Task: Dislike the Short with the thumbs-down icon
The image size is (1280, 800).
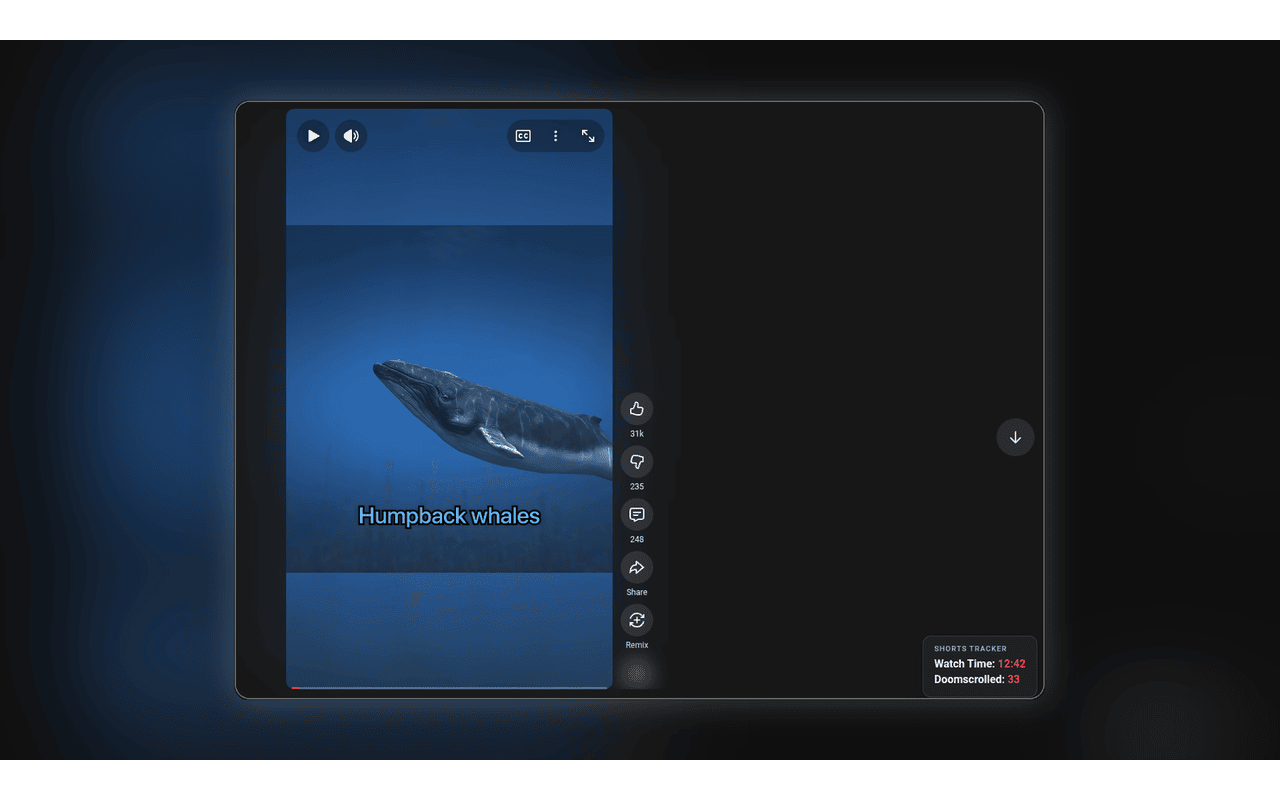Action: pyautogui.click(x=637, y=462)
